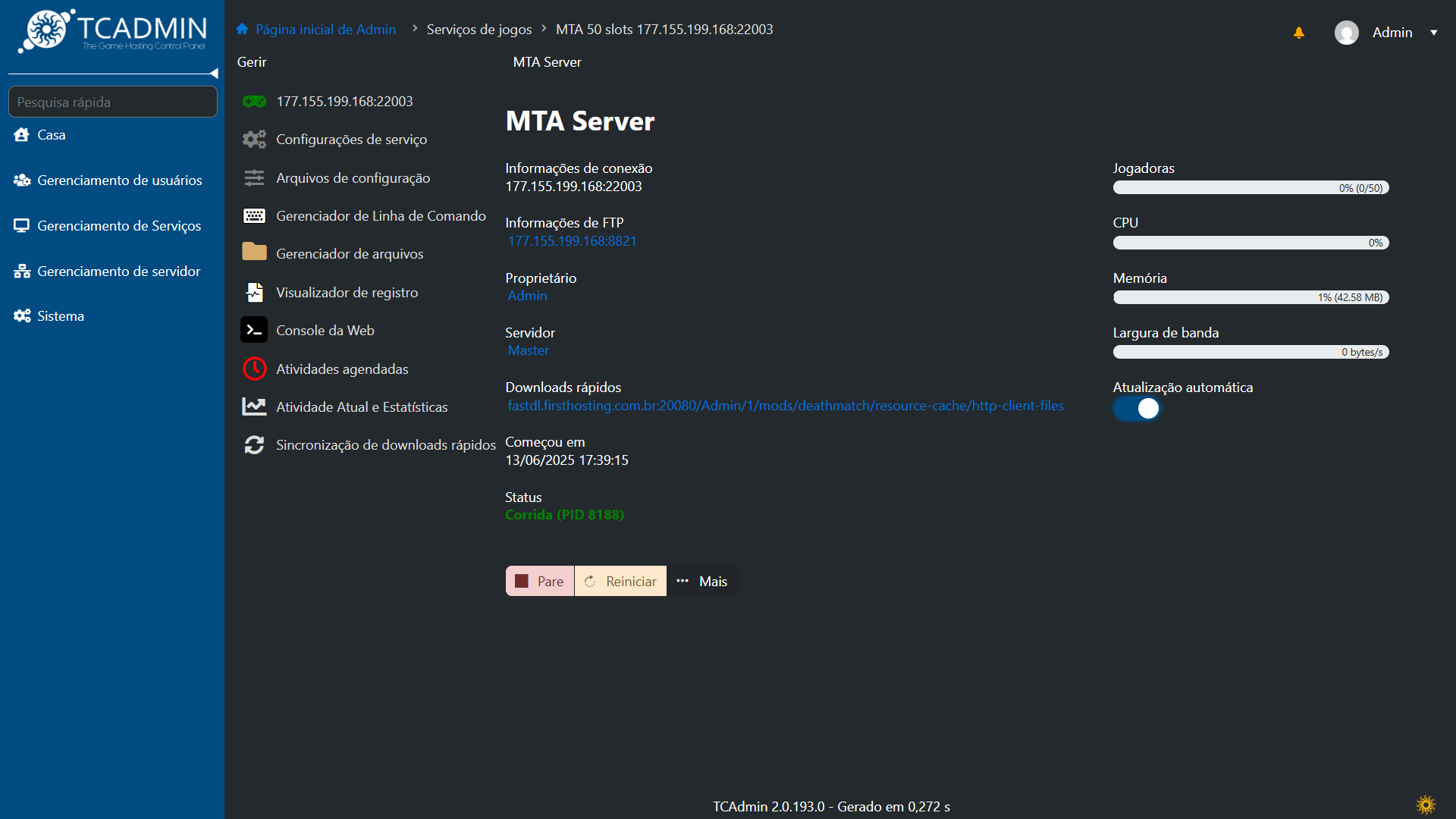This screenshot has height=819, width=1456.
Task: Open the Admin owner link
Action: (x=527, y=296)
